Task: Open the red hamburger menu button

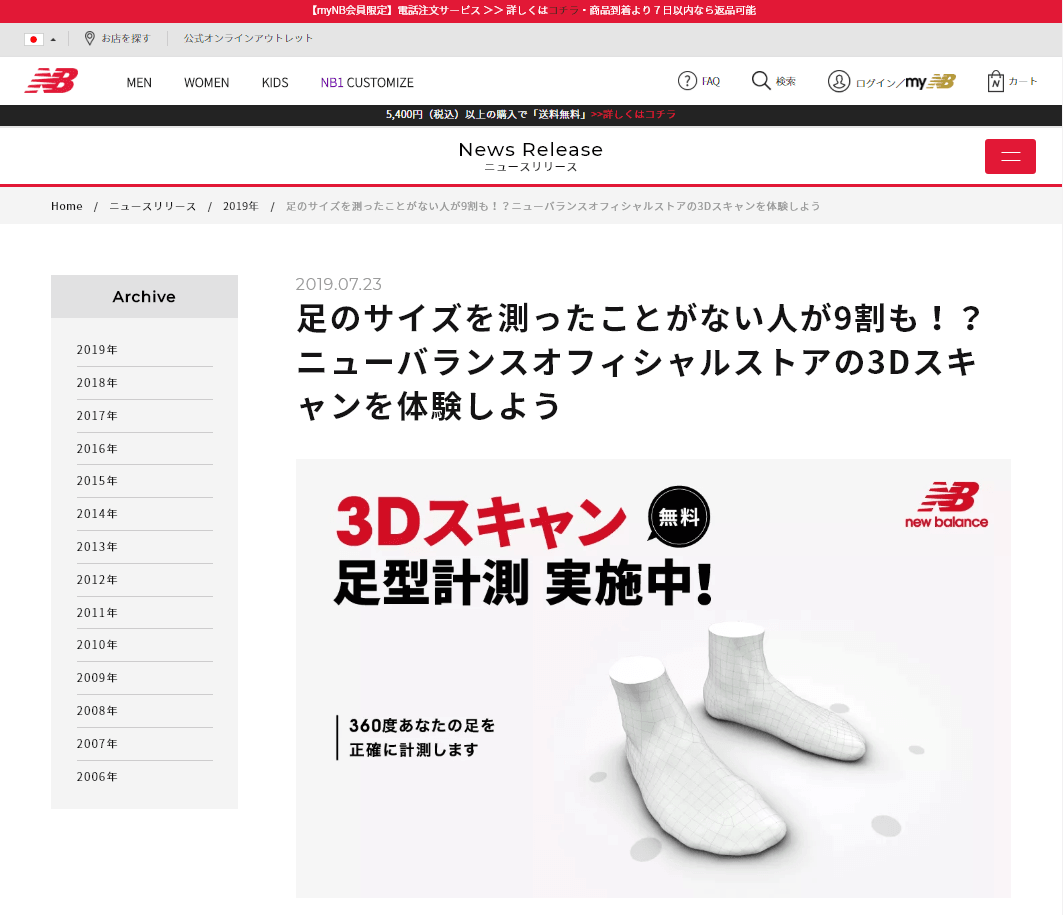Action: (x=1010, y=157)
